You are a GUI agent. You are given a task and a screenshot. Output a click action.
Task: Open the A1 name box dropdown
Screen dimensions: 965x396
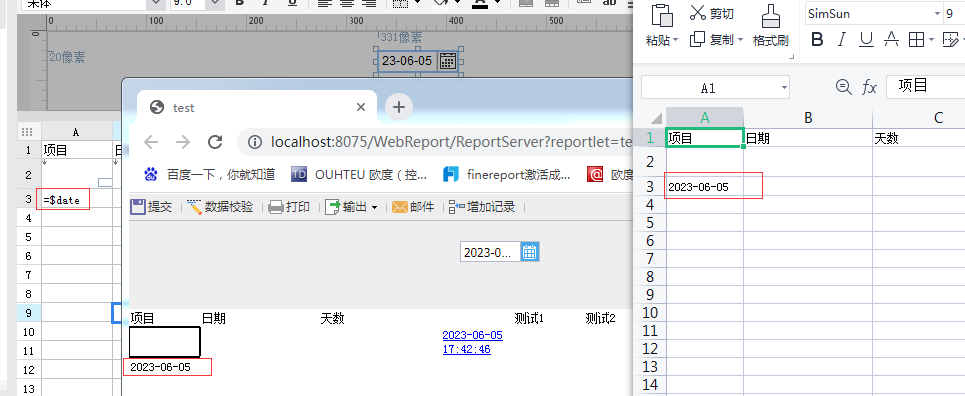click(x=784, y=88)
